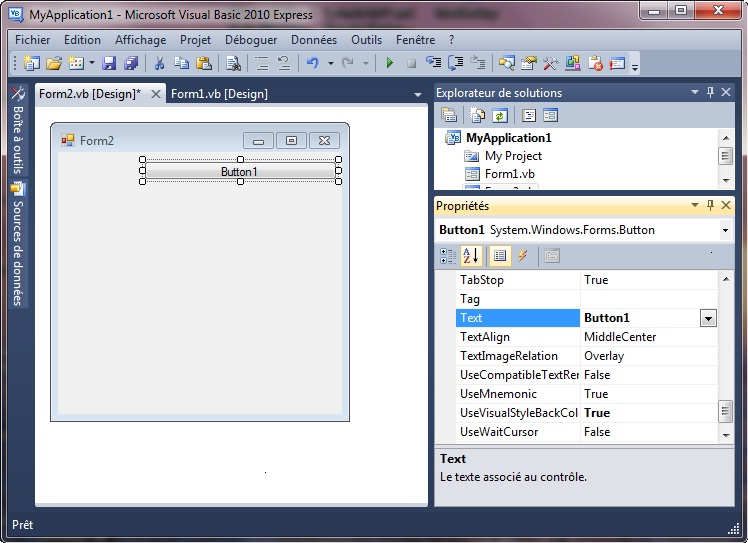Open the Add New Item dropdown arrow
The width and height of the screenshot is (748, 543).
click(92, 63)
